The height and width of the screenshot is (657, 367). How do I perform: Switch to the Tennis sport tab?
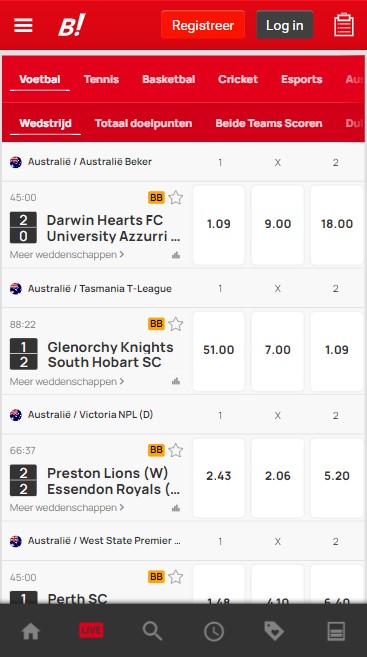tap(101, 79)
